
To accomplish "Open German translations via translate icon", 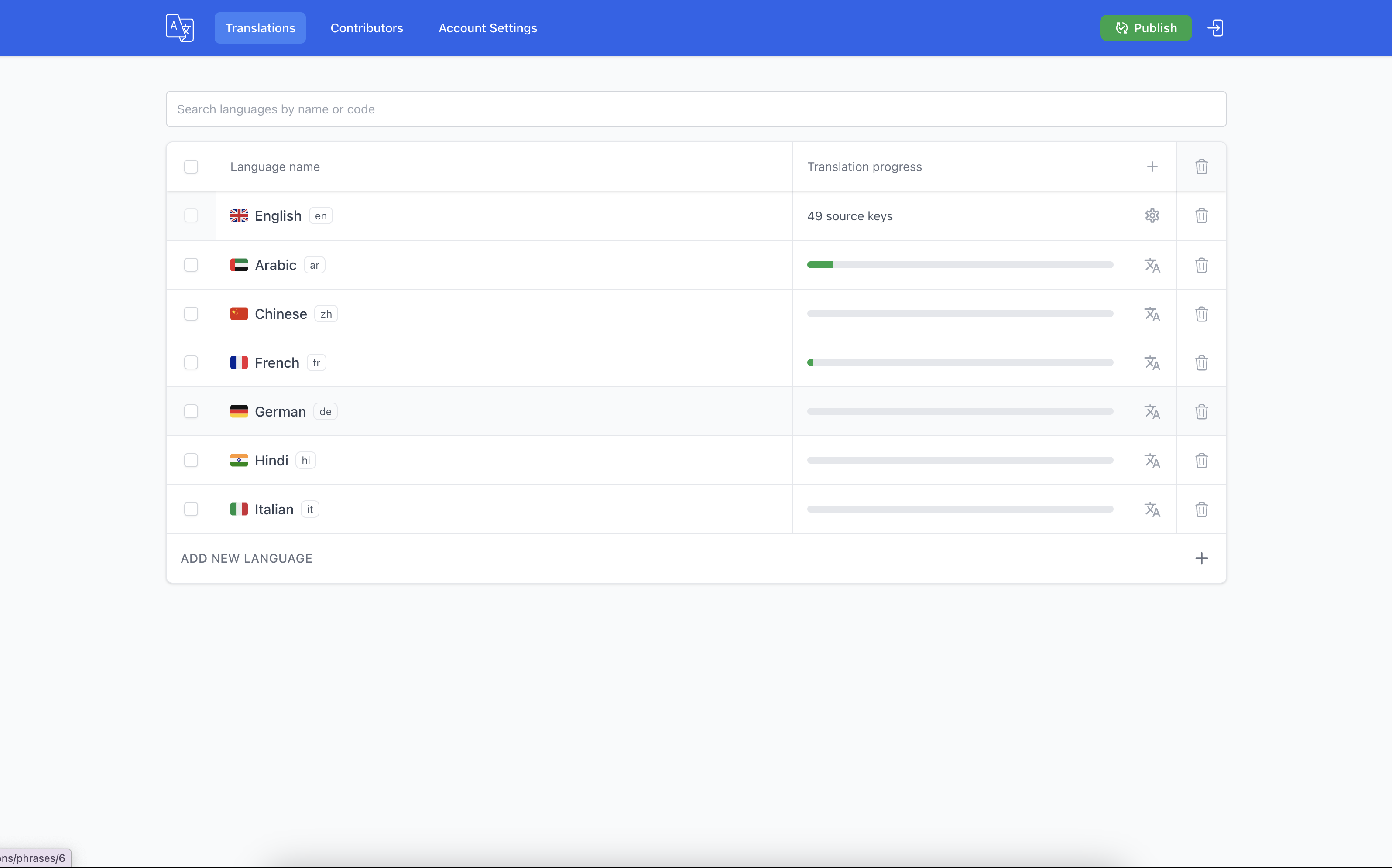I will tap(1152, 412).
